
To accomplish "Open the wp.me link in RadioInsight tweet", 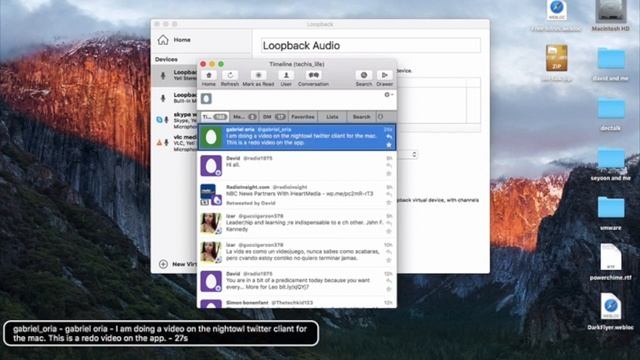I will click(349, 194).
